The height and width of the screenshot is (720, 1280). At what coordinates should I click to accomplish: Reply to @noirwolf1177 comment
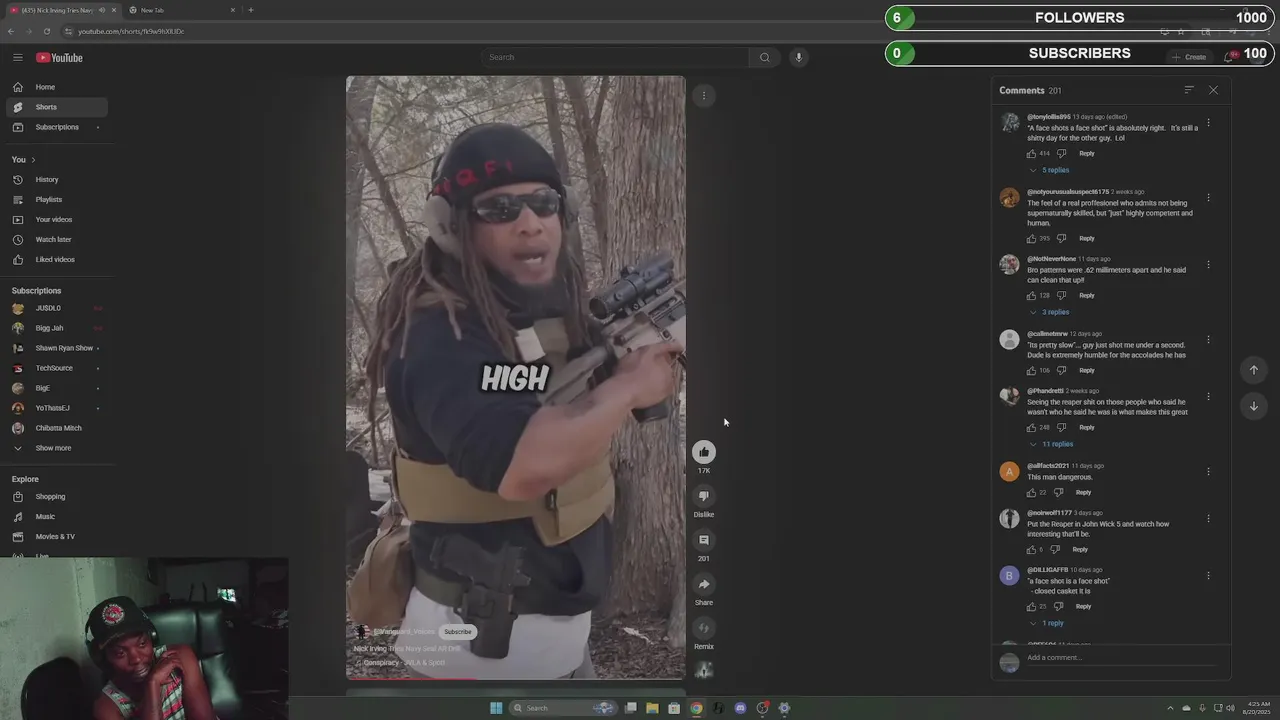pyautogui.click(x=1080, y=549)
